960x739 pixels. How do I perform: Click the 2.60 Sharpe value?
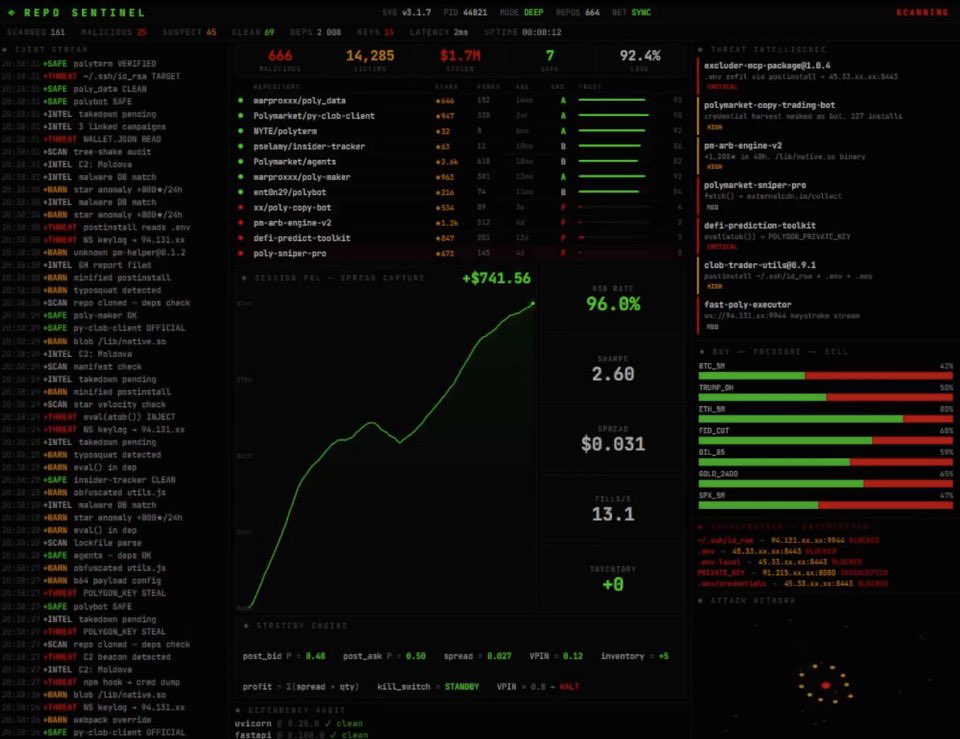tap(613, 374)
